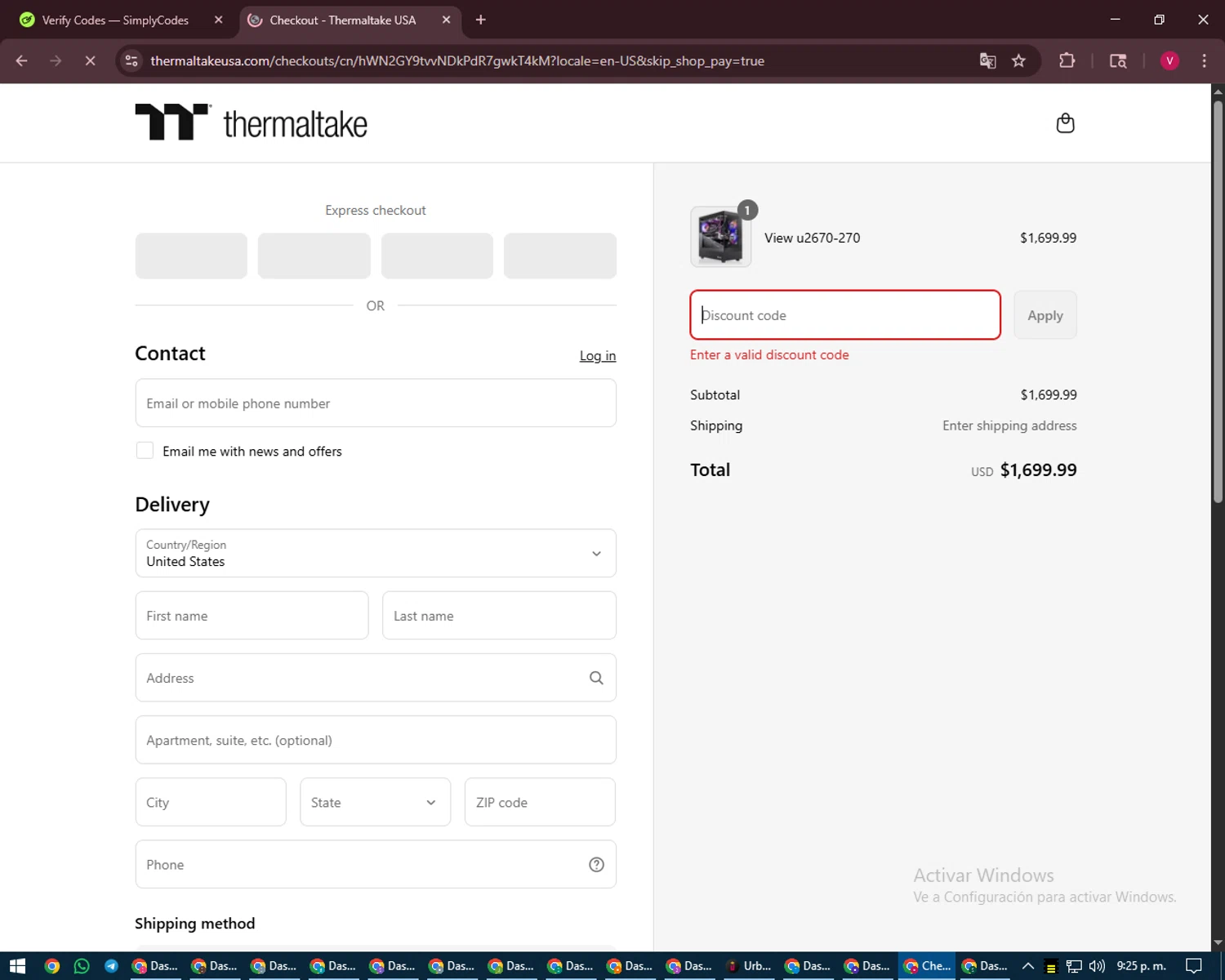Click the Thermaltake logo in the header

click(251, 122)
